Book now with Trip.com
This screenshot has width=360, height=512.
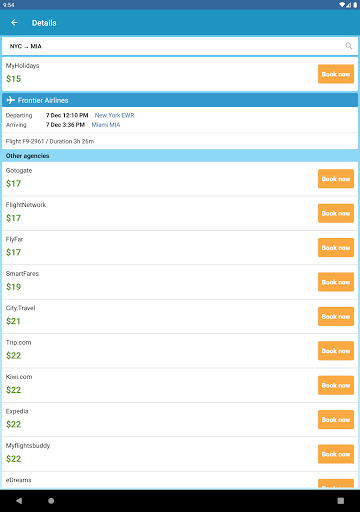[x=336, y=351]
